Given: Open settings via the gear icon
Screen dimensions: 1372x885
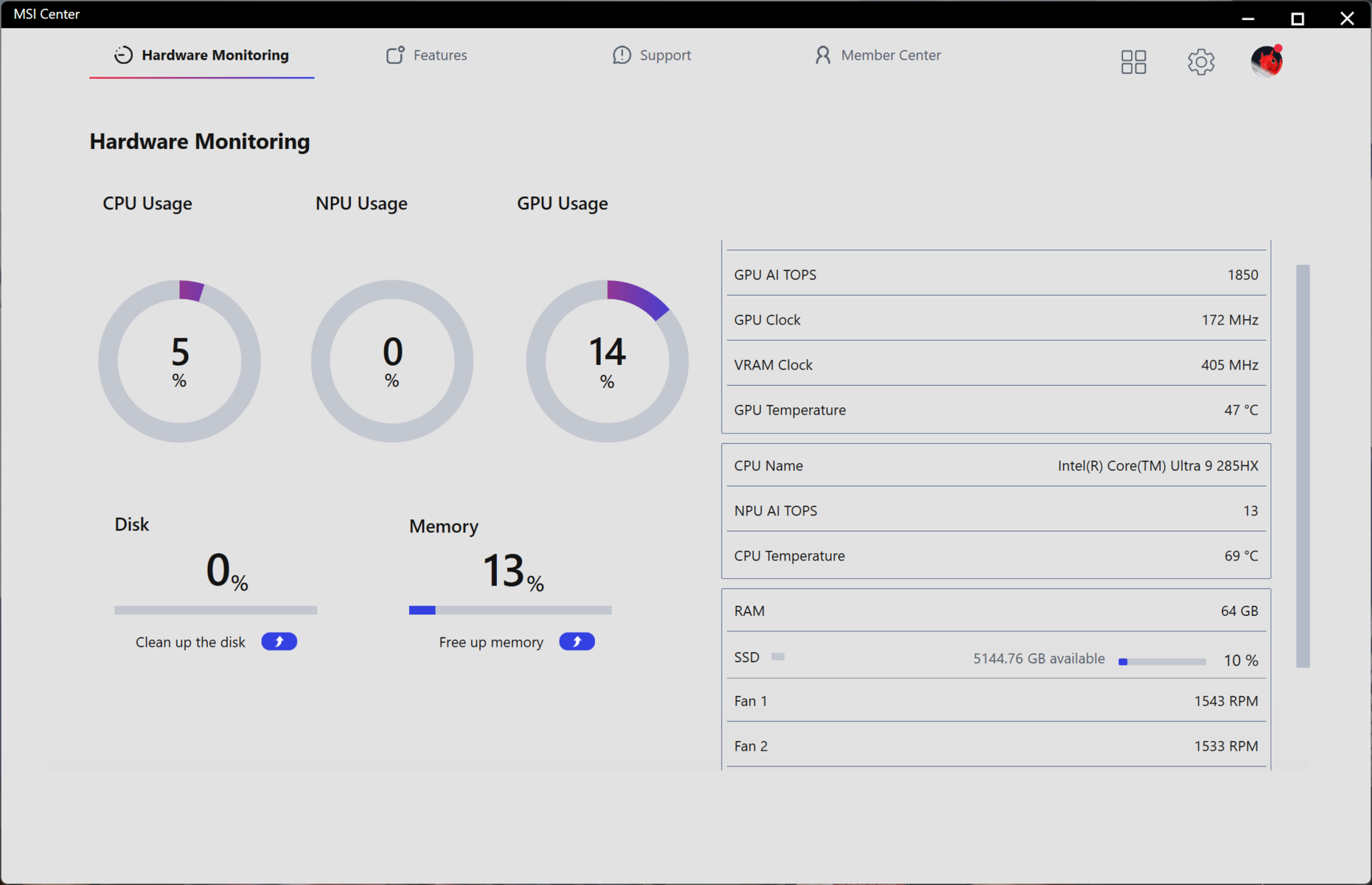Looking at the screenshot, I should tap(1200, 62).
